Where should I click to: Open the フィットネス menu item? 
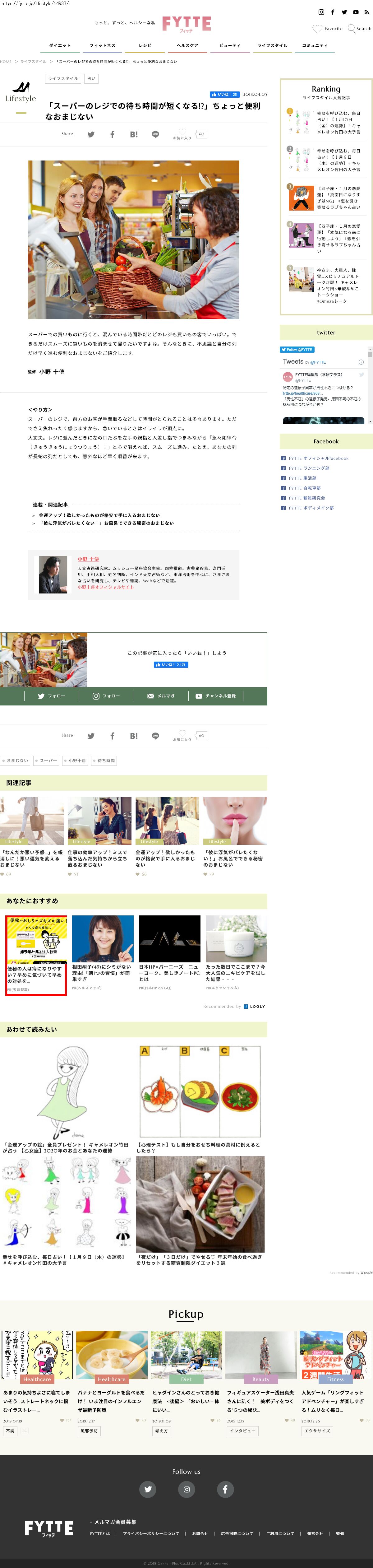click(102, 46)
